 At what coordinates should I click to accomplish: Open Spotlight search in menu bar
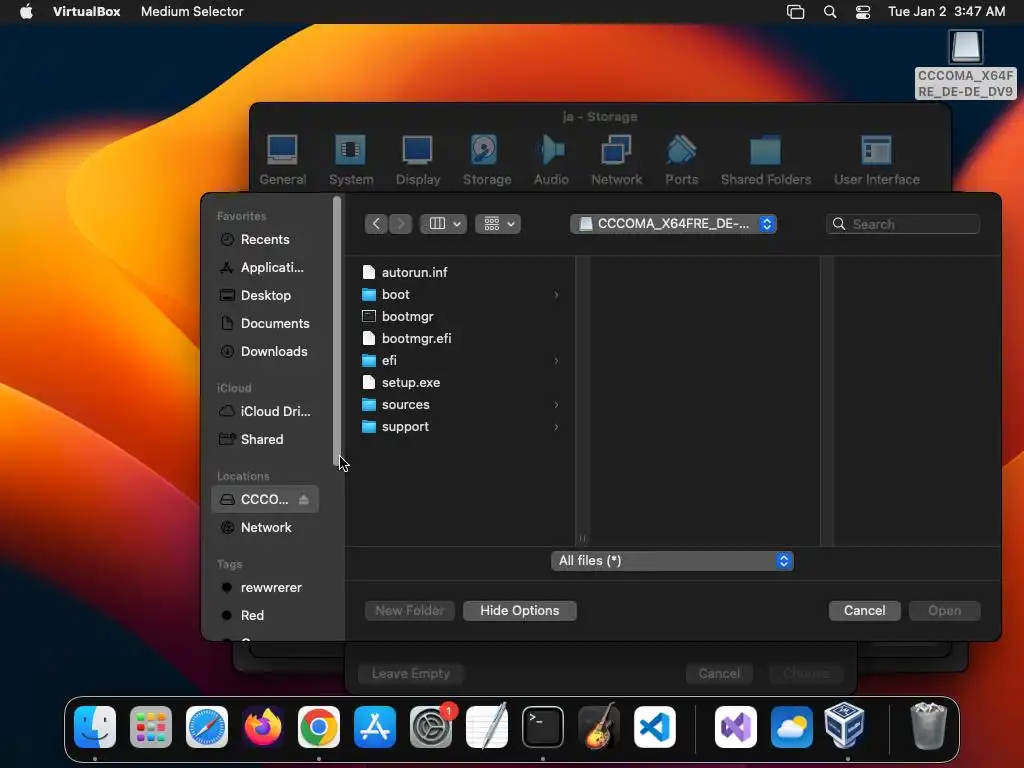(x=830, y=12)
